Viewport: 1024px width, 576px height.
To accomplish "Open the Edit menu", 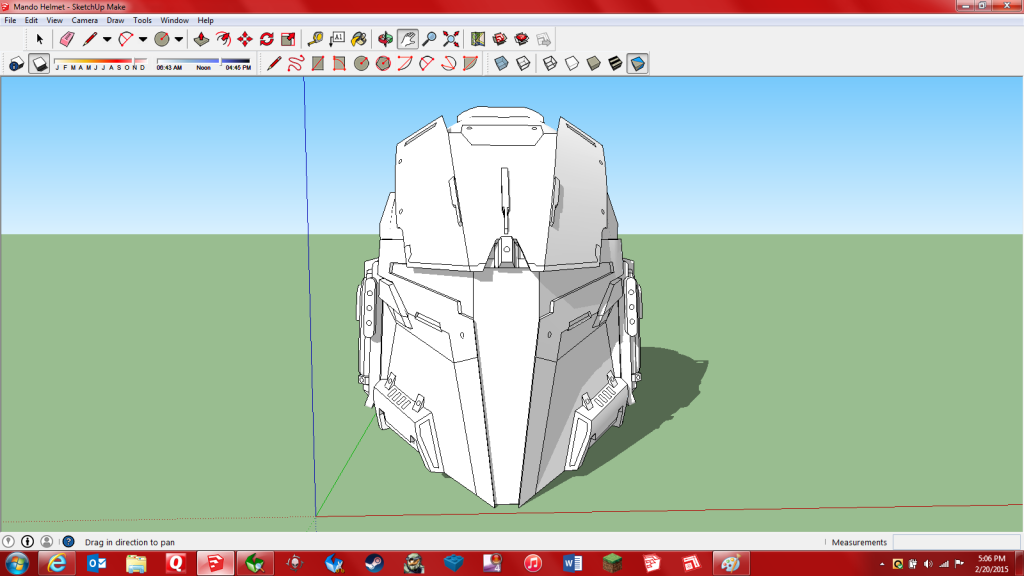I will coord(31,20).
